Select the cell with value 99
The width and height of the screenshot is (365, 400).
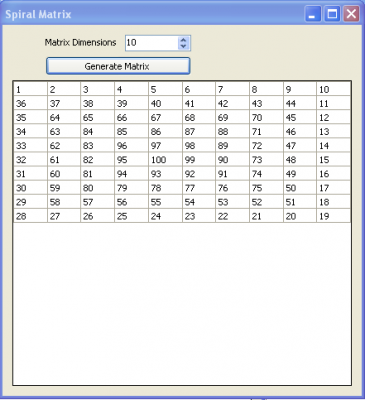click(x=199, y=160)
